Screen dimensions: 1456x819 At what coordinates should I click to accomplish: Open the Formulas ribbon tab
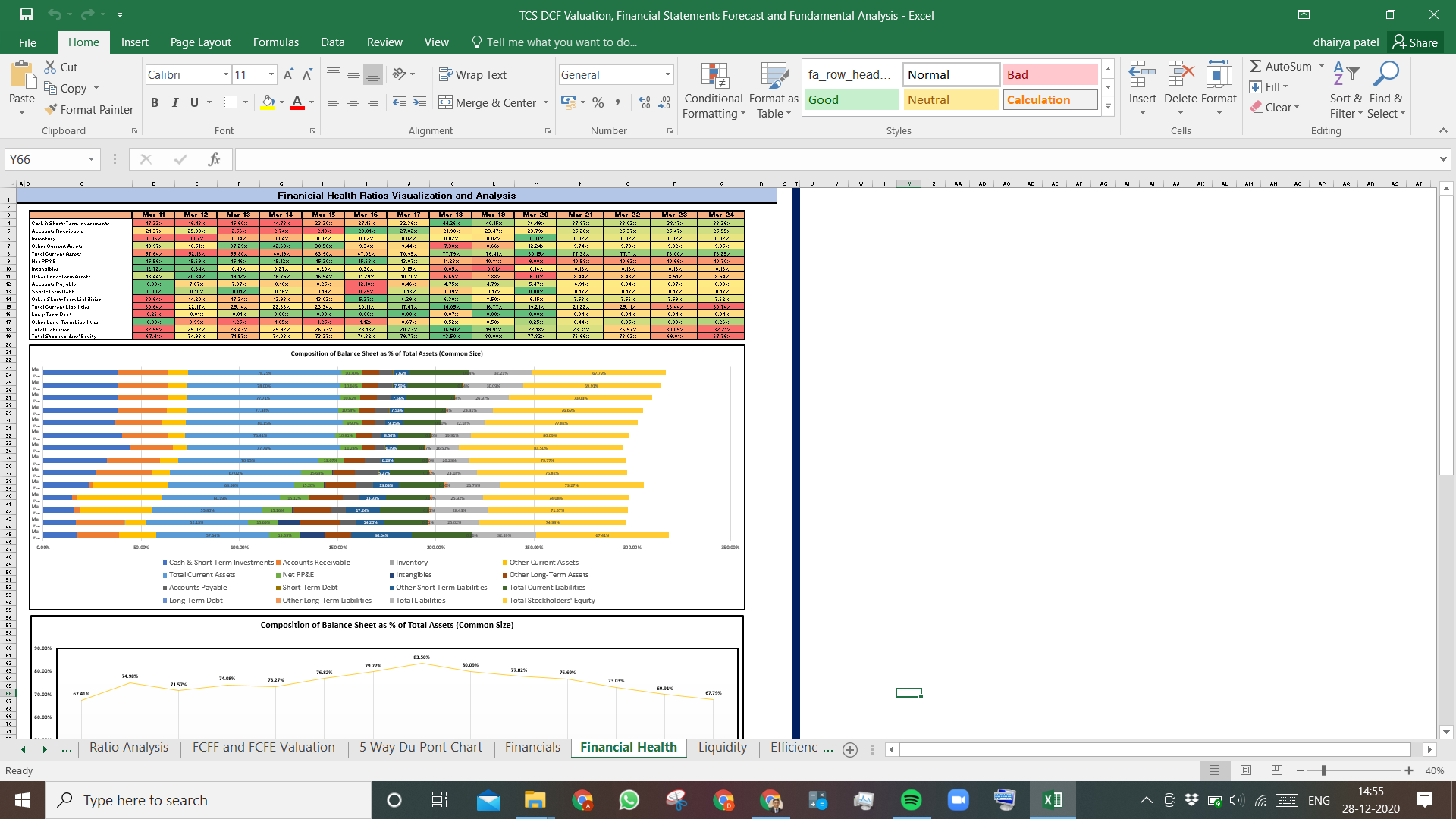point(276,42)
